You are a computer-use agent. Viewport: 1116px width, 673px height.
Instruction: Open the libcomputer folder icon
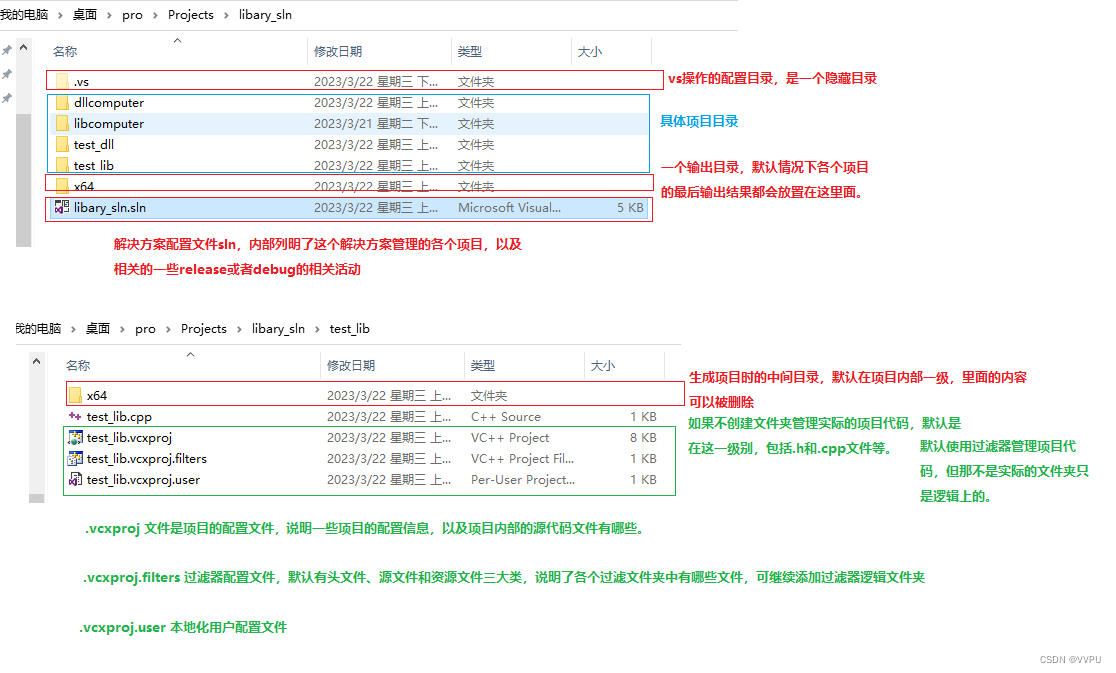(x=62, y=123)
